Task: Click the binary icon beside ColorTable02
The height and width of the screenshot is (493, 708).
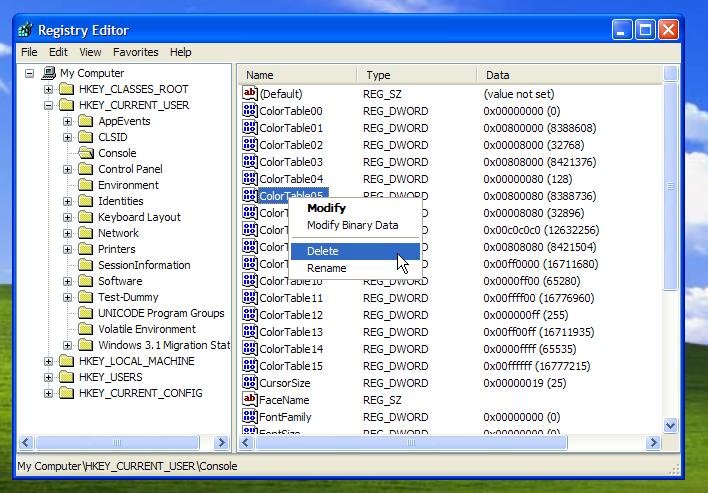Action: (250, 144)
